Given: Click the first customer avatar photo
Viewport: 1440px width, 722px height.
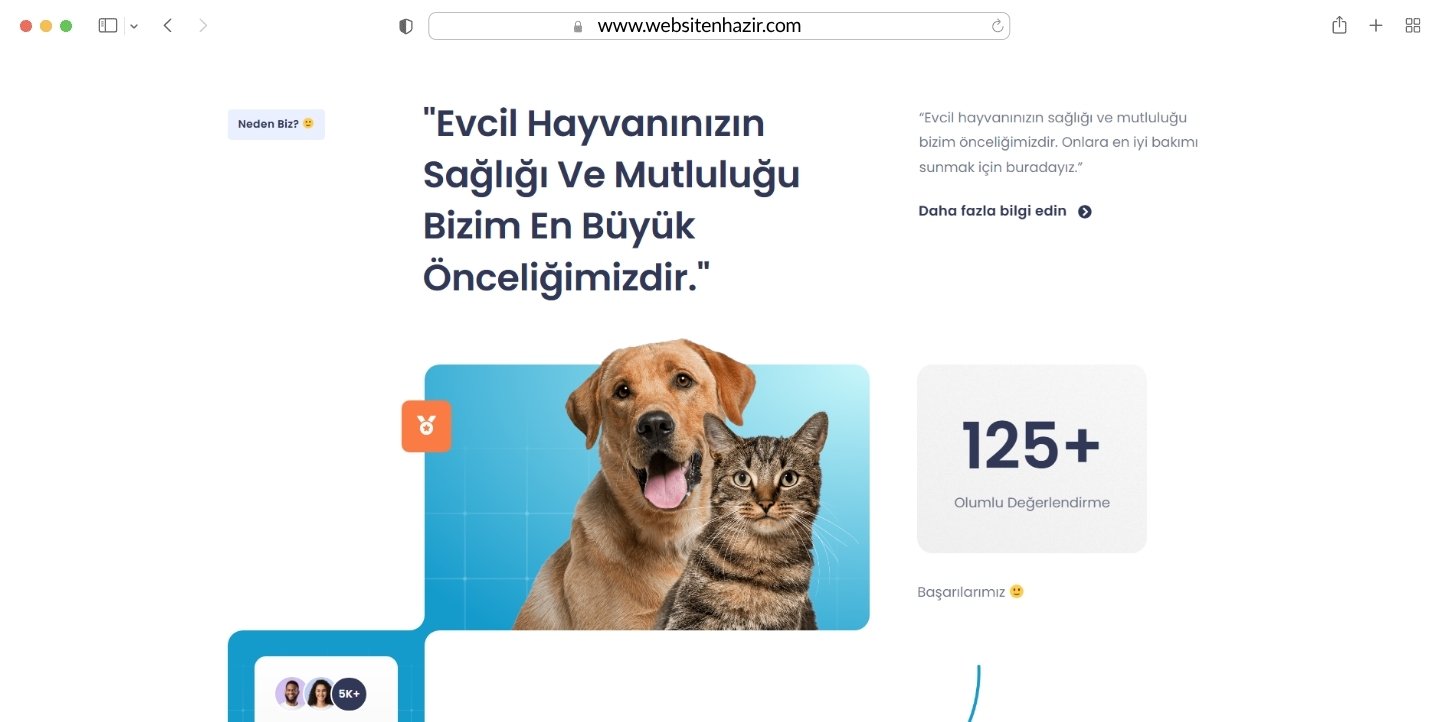Looking at the screenshot, I should click(x=291, y=693).
